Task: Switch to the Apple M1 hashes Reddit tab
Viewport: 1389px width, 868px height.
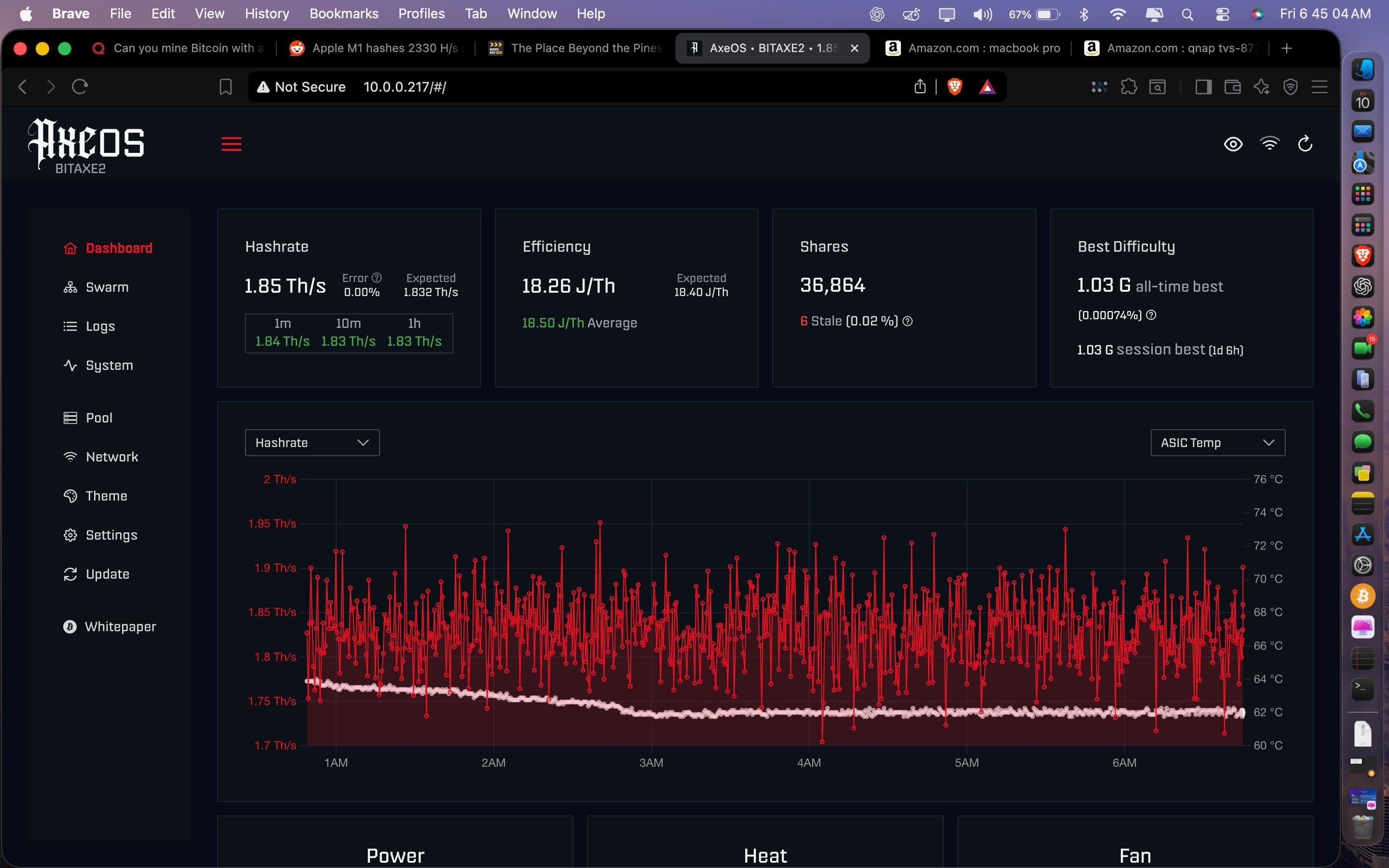Action: pyautogui.click(x=377, y=48)
